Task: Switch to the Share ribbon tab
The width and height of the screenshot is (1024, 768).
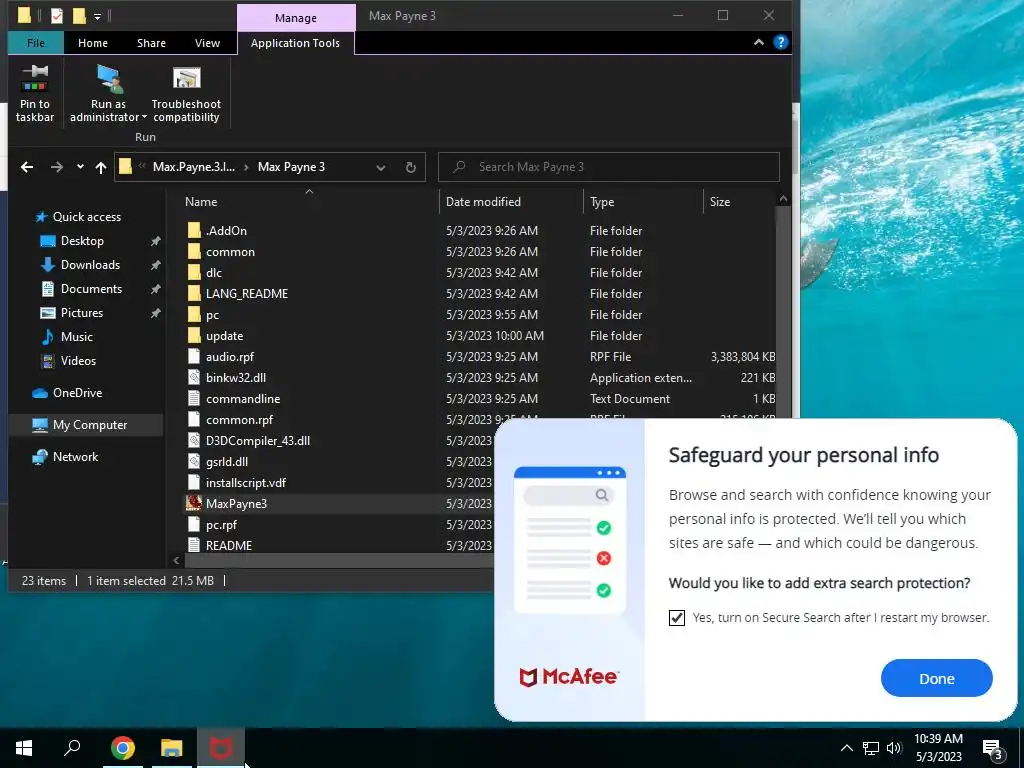Action: point(152,42)
